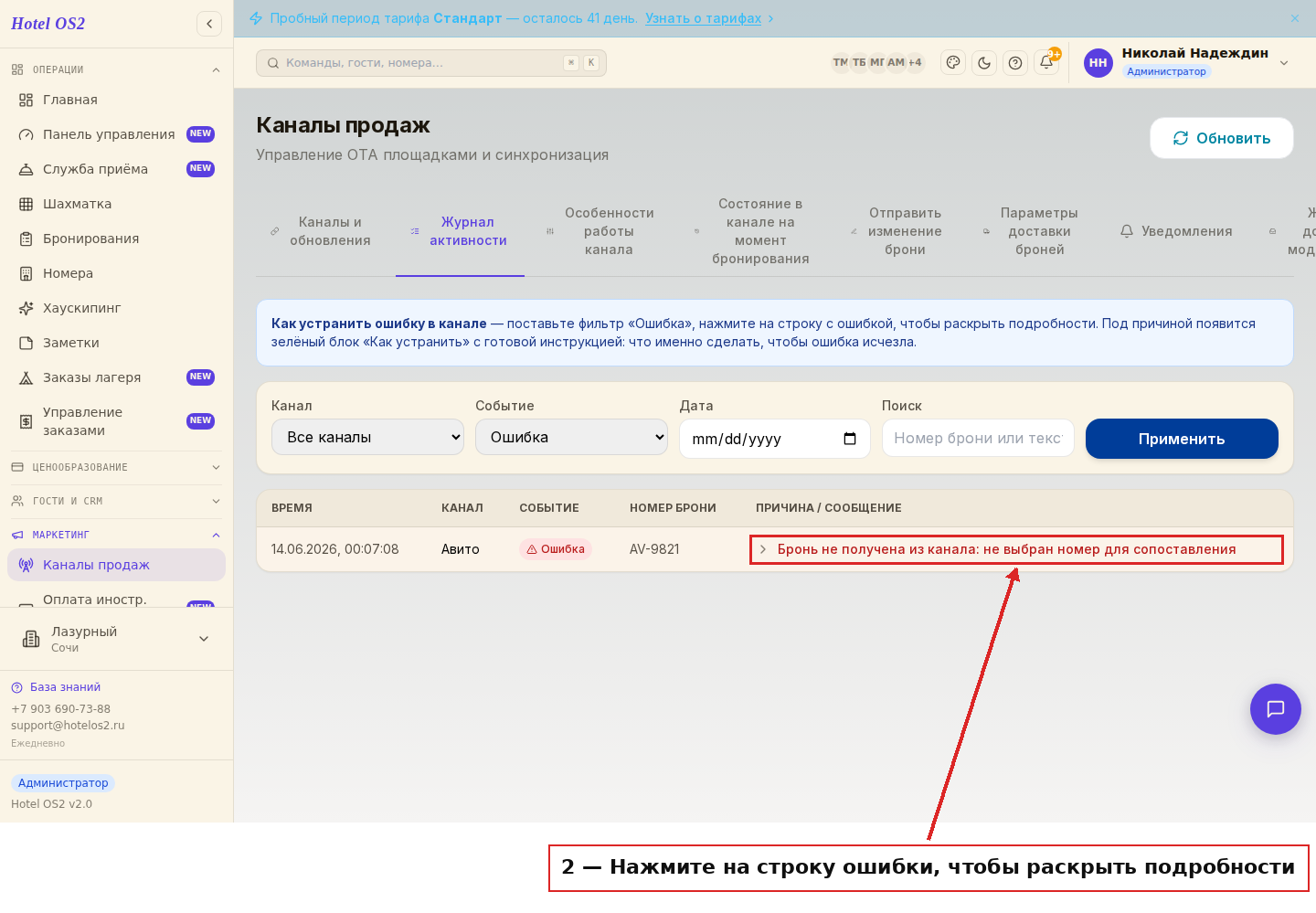The width and height of the screenshot is (1316, 913).
Task: Open the help question mark icon
Action: (x=1015, y=63)
